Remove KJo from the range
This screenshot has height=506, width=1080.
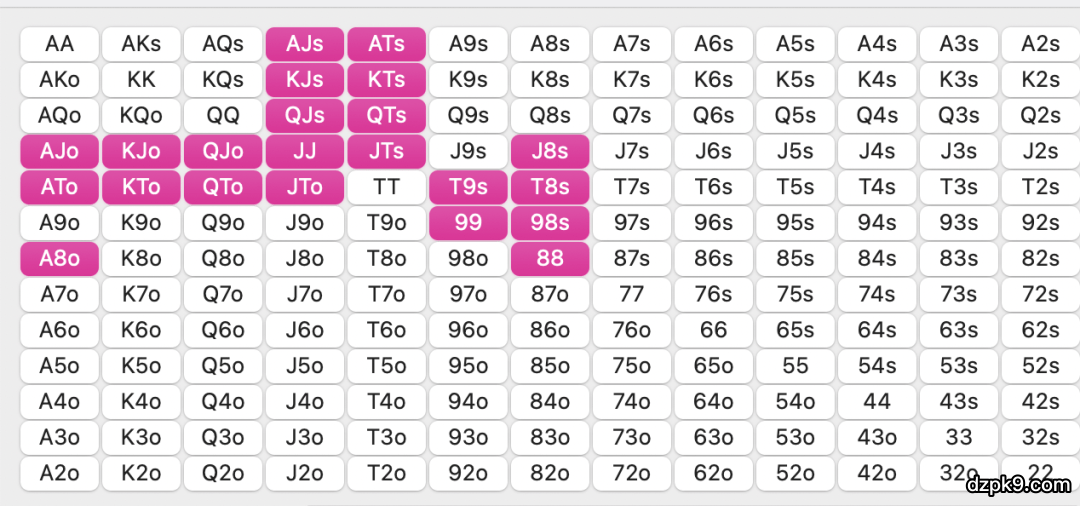tap(142, 151)
